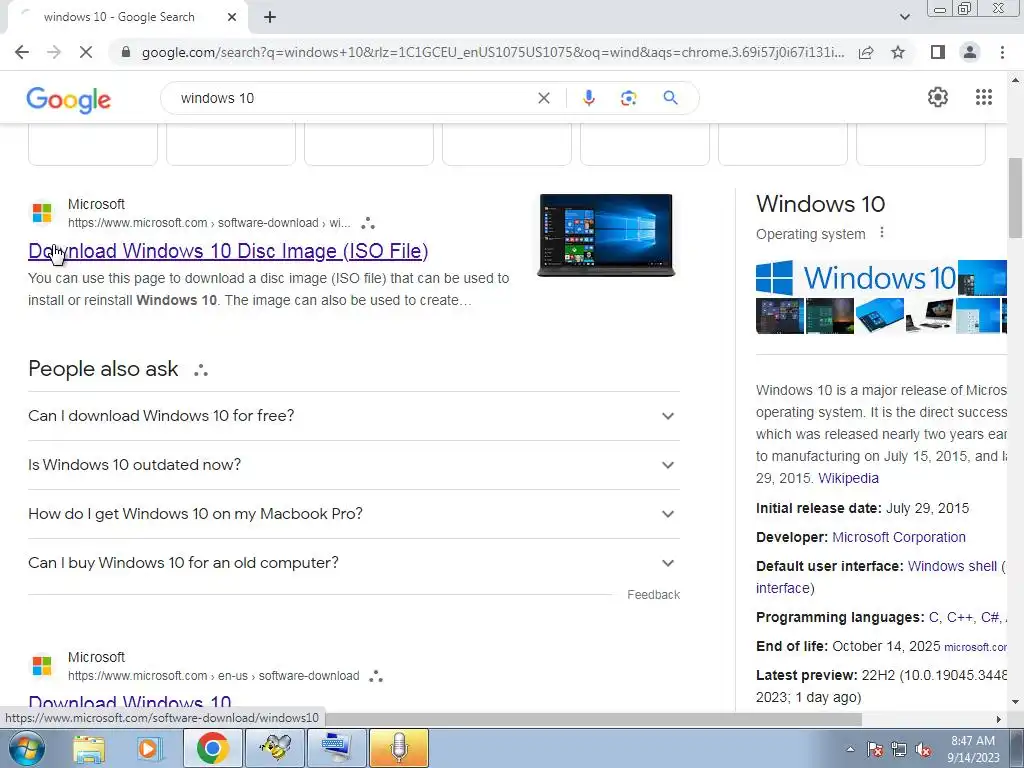
Task: Open the bee application in the taskbar
Action: click(275, 748)
